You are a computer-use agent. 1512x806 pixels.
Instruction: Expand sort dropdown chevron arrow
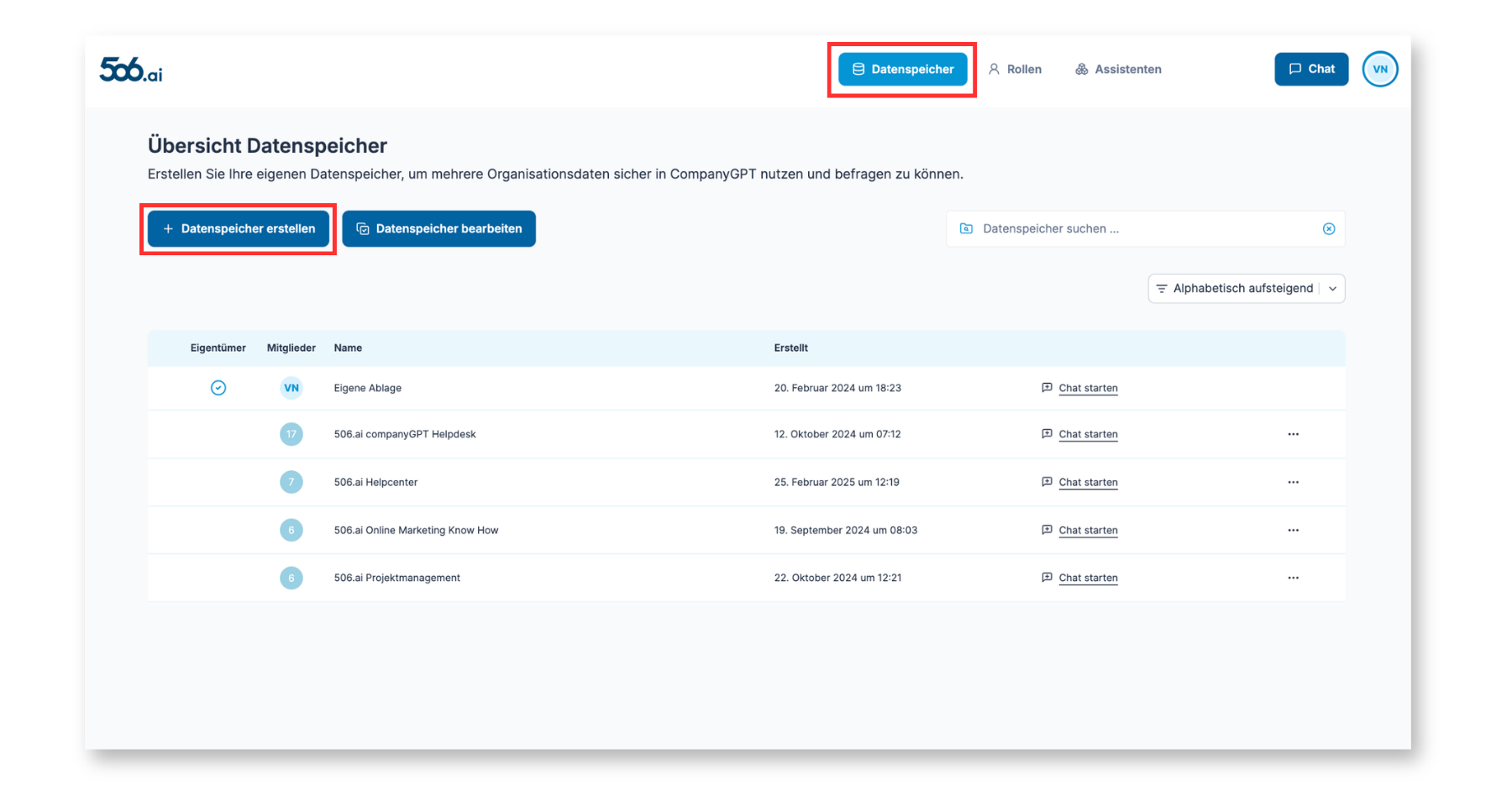coord(1332,288)
